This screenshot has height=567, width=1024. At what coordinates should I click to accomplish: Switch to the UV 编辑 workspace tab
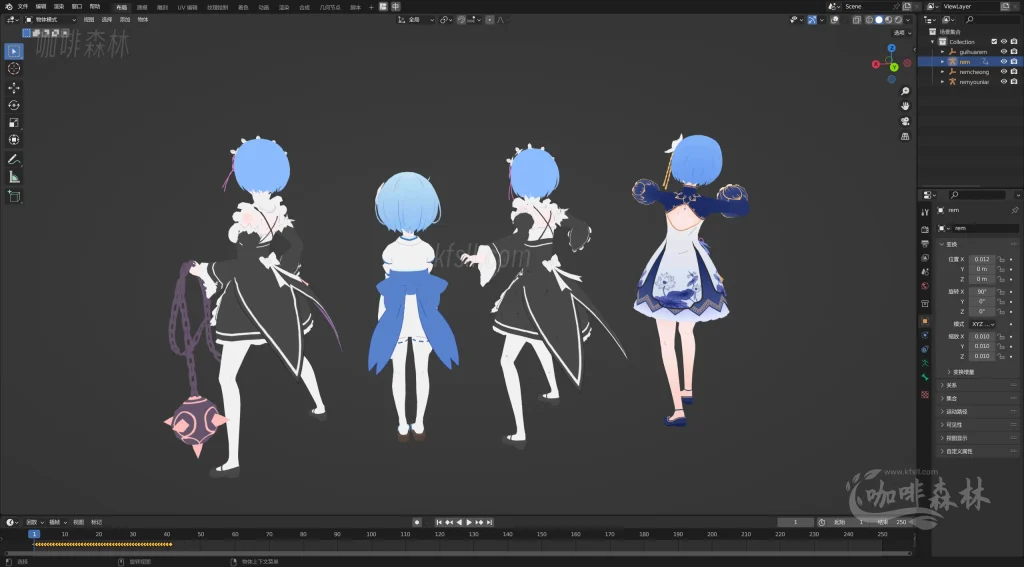(x=187, y=7)
